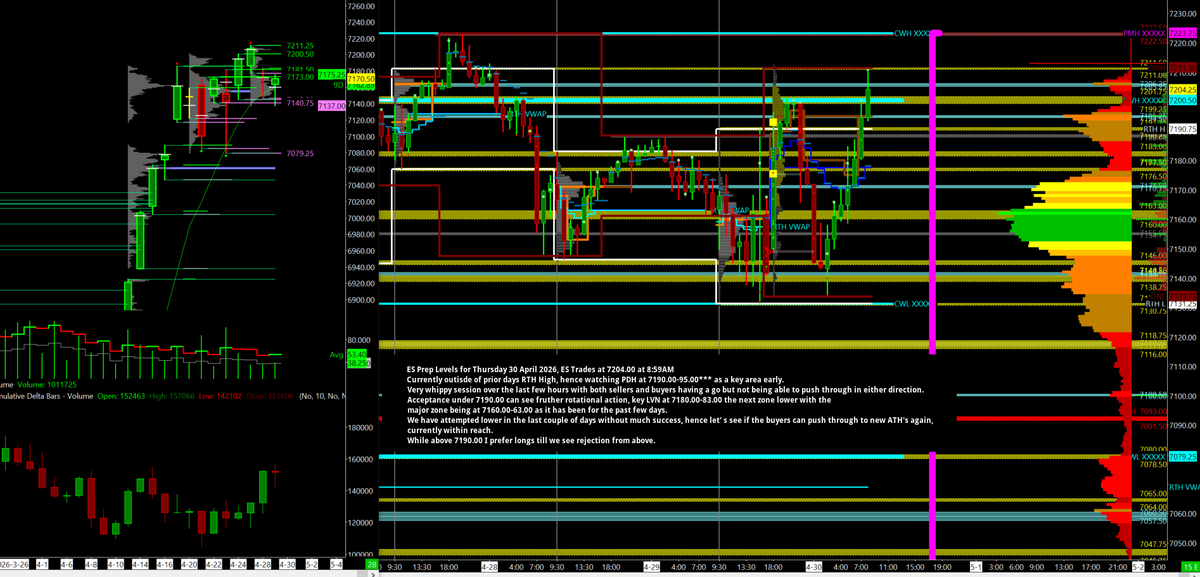Viewport: 1200px width, 577px height.
Task: Click the pink highlighted 7137.00 price tag
Action: [x=333, y=105]
